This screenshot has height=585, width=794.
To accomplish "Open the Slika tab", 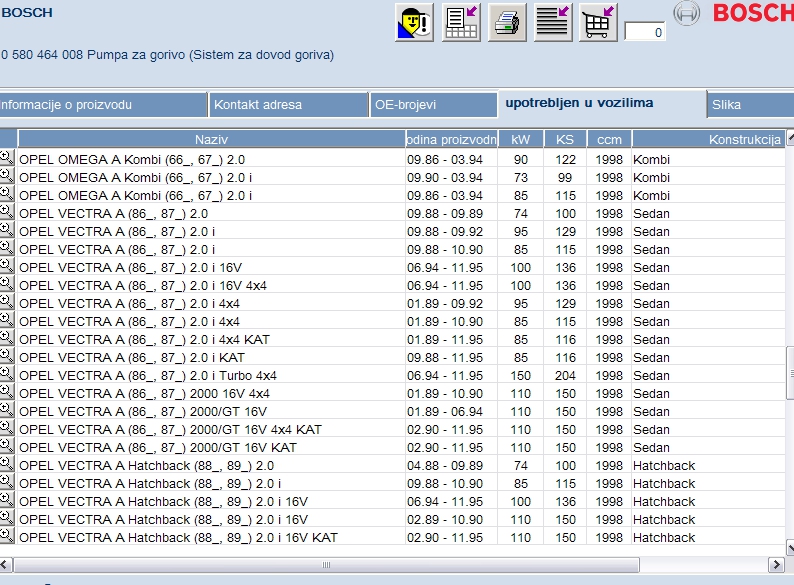I will pyautogui.click(x=750, y=105).
